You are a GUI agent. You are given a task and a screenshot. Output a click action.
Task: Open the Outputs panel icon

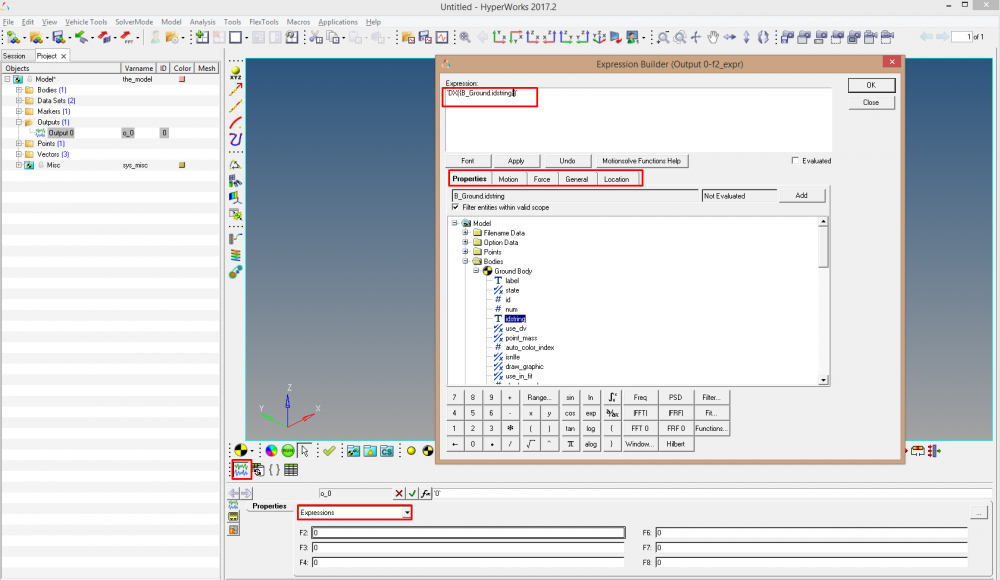pyautogui.click(x=241, y=470)
